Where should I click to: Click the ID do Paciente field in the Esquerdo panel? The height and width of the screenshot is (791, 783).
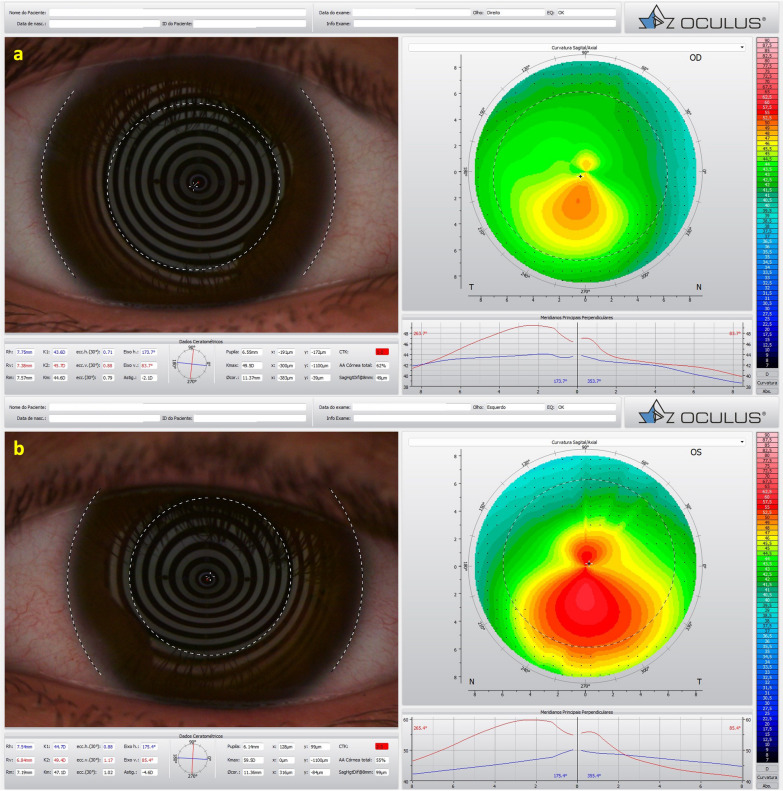tap(250, 418)
